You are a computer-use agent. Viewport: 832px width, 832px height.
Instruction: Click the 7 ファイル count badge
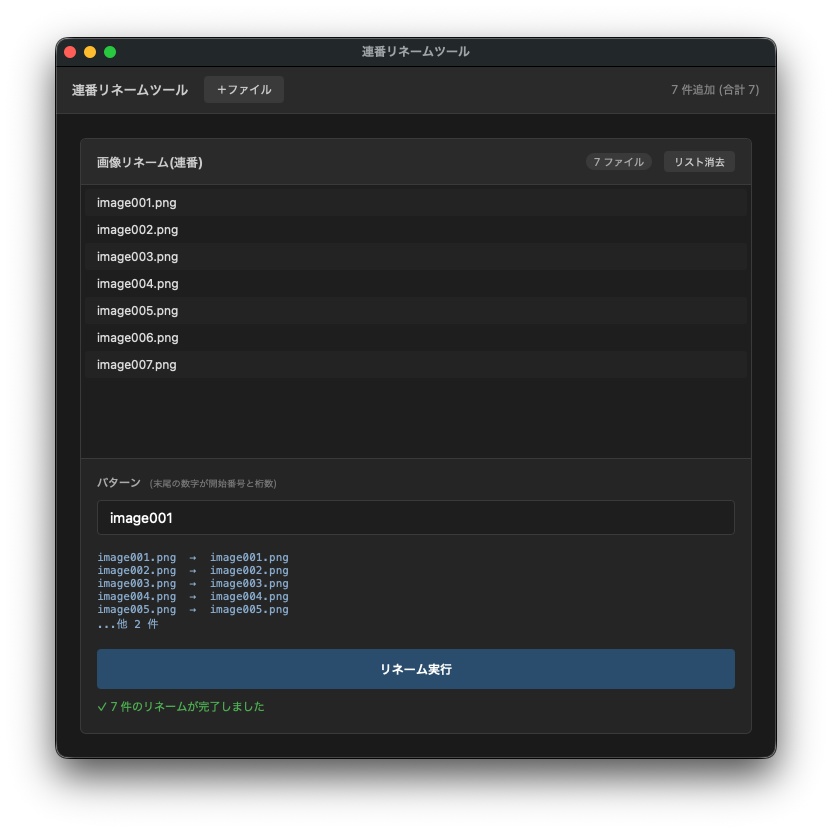pos(618,162)
